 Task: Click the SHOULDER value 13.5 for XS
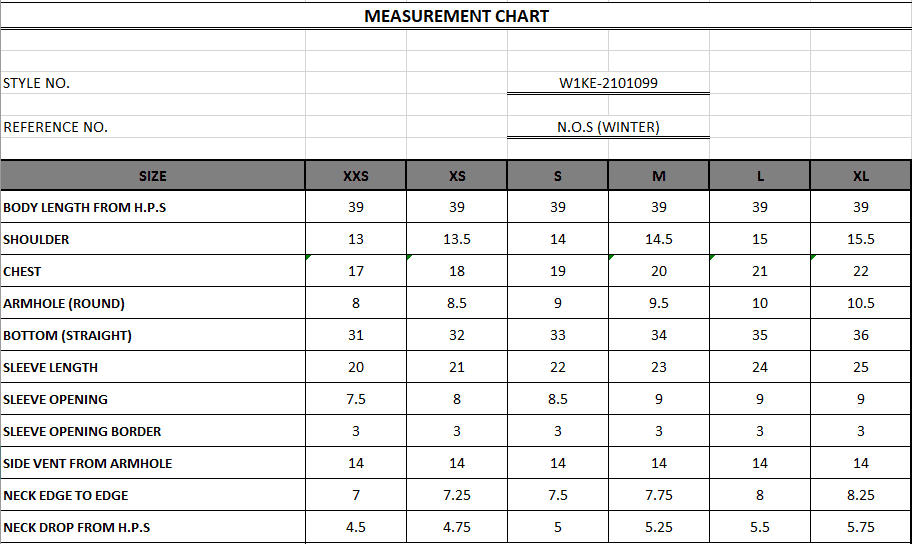coord(457,240)
